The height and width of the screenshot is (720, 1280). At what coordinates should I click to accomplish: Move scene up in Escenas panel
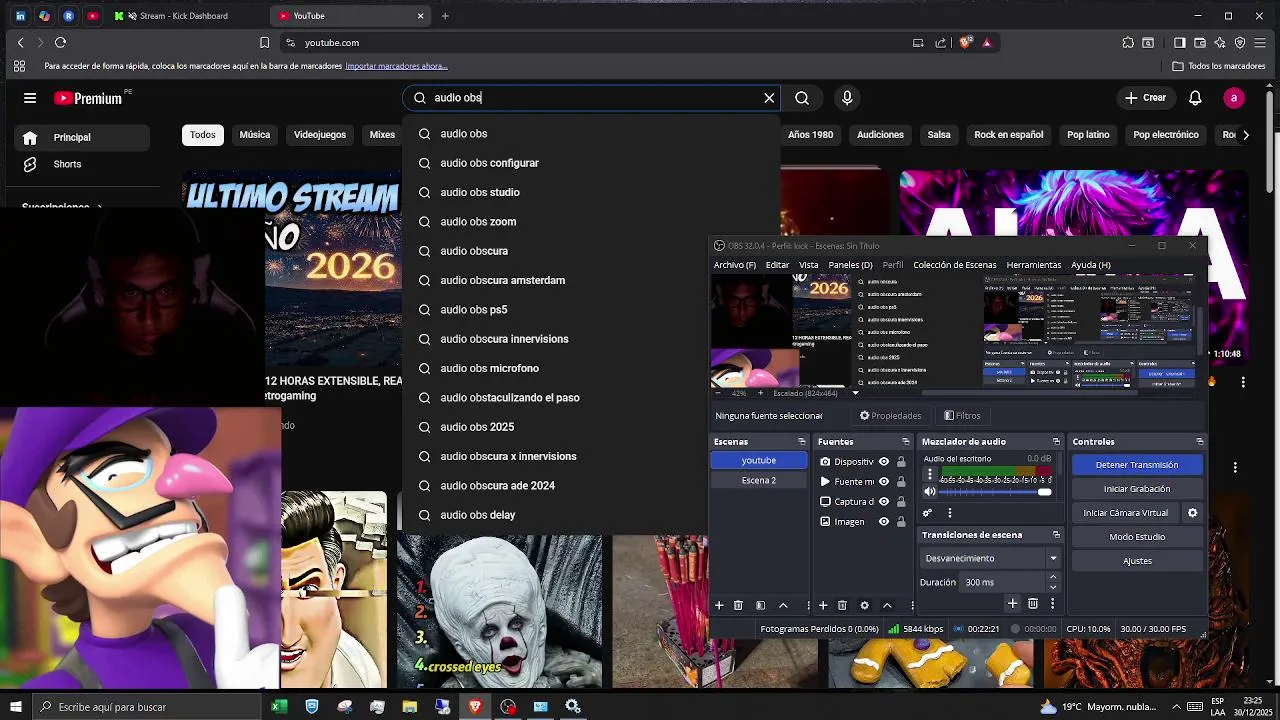click(x=783, y=605)
